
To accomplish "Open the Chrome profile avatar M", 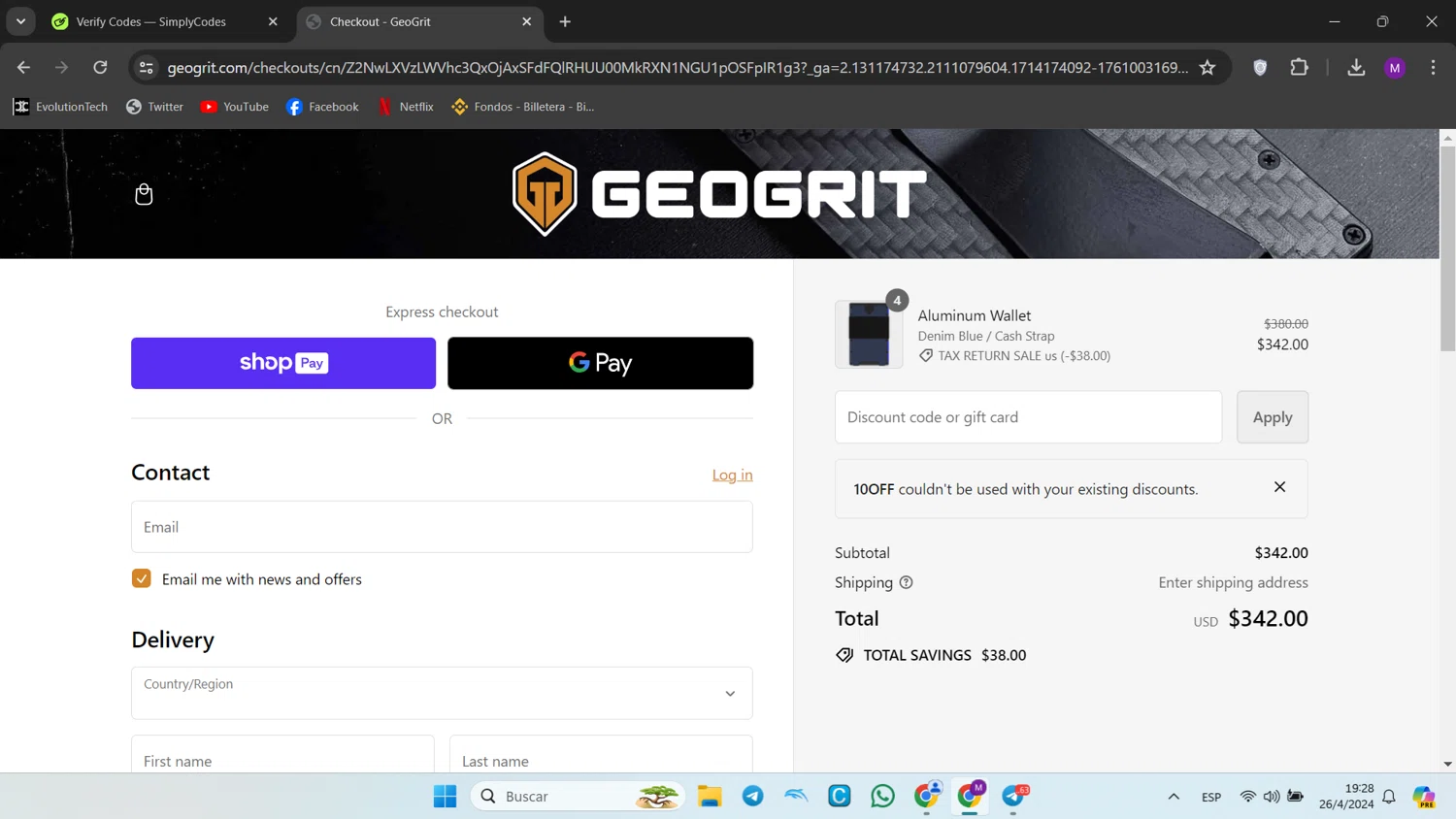I will [1395, 67].
